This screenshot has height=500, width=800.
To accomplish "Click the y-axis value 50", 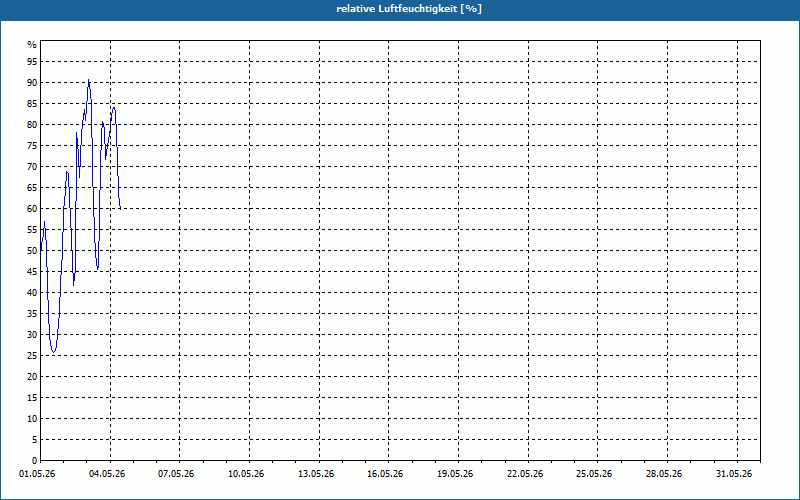I will pyautogui.click(x=32, y=251).
